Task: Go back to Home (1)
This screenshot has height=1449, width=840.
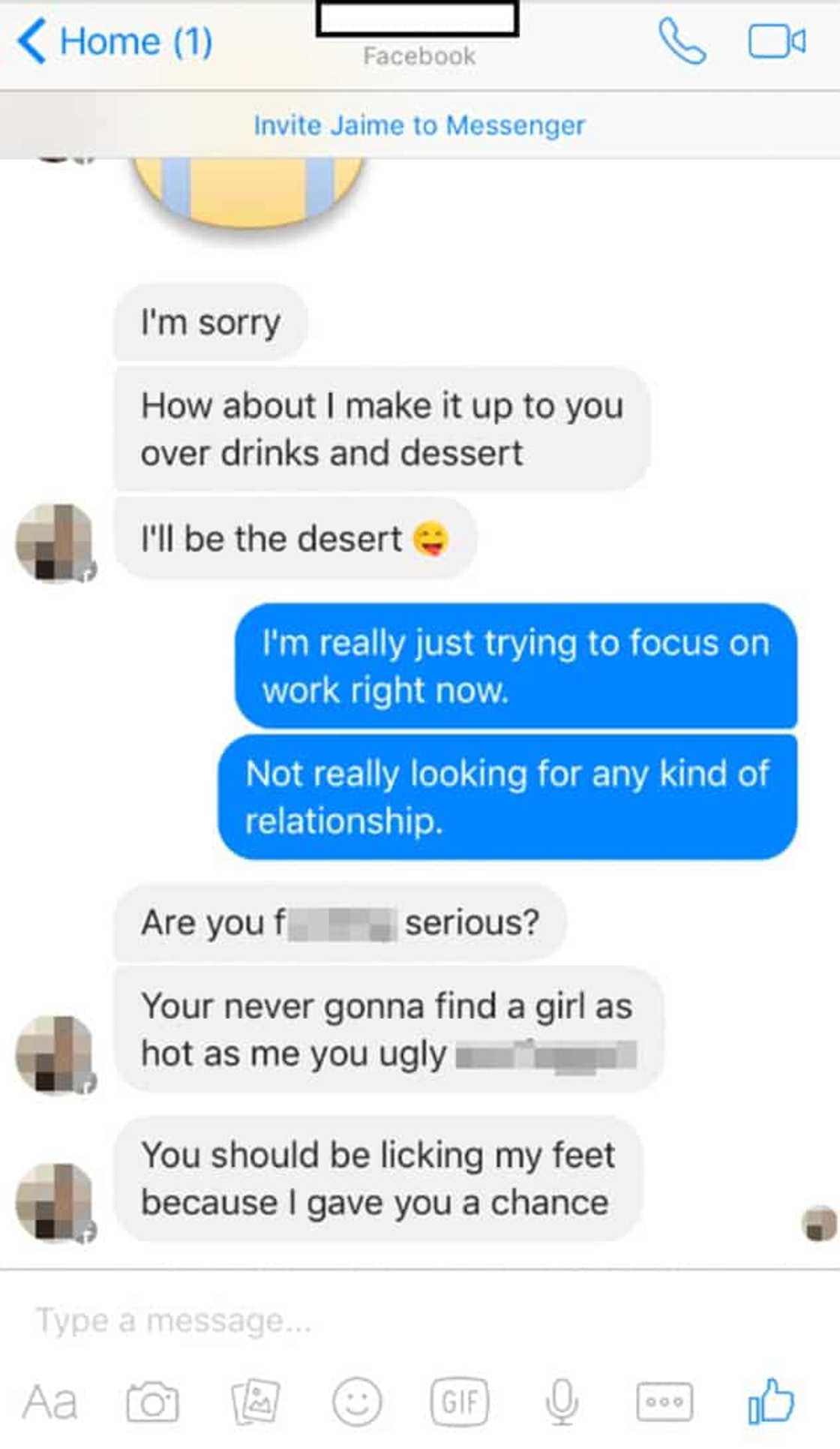Action: pos(115,41)
